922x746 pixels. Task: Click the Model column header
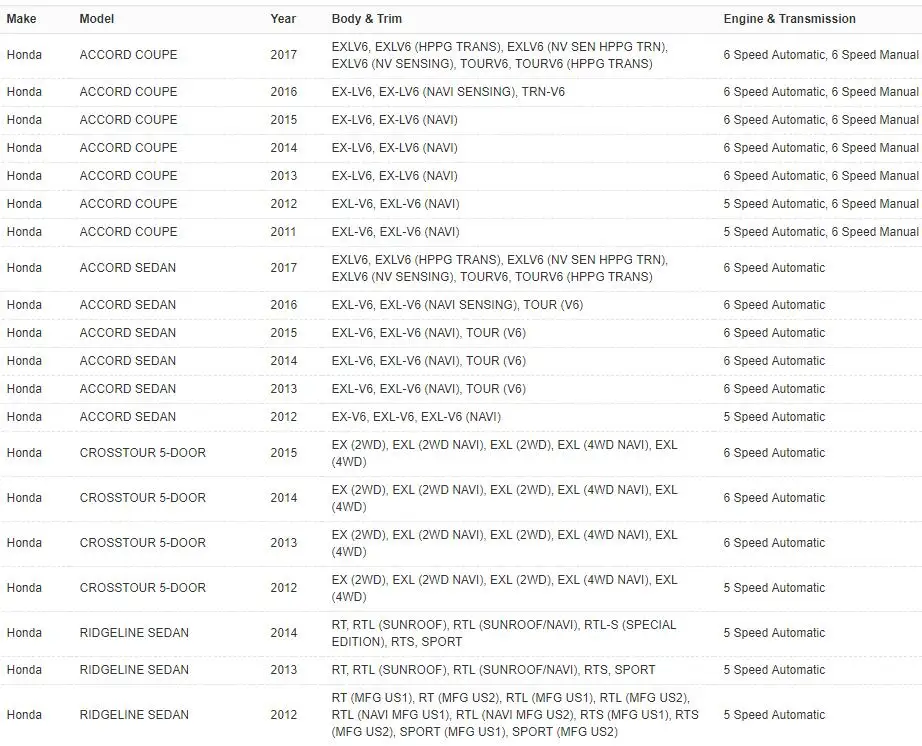coord(96,19)
